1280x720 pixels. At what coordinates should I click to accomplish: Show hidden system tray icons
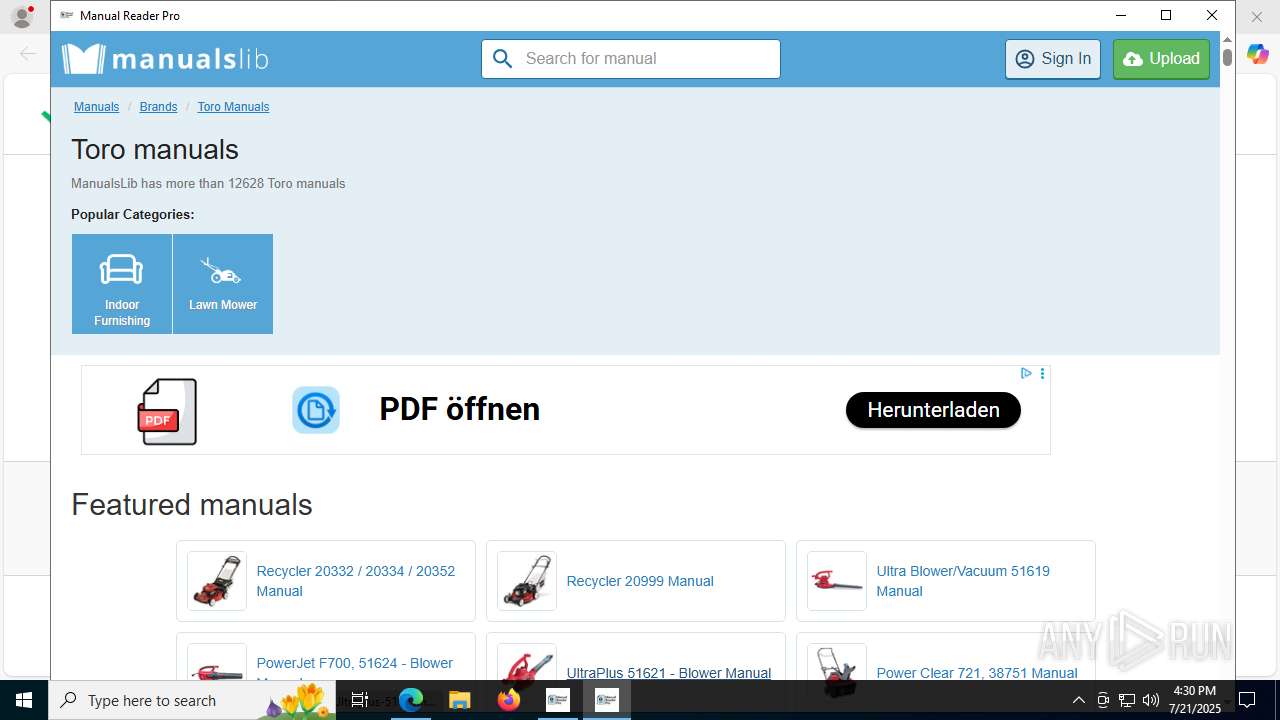tap(1078, 700)
